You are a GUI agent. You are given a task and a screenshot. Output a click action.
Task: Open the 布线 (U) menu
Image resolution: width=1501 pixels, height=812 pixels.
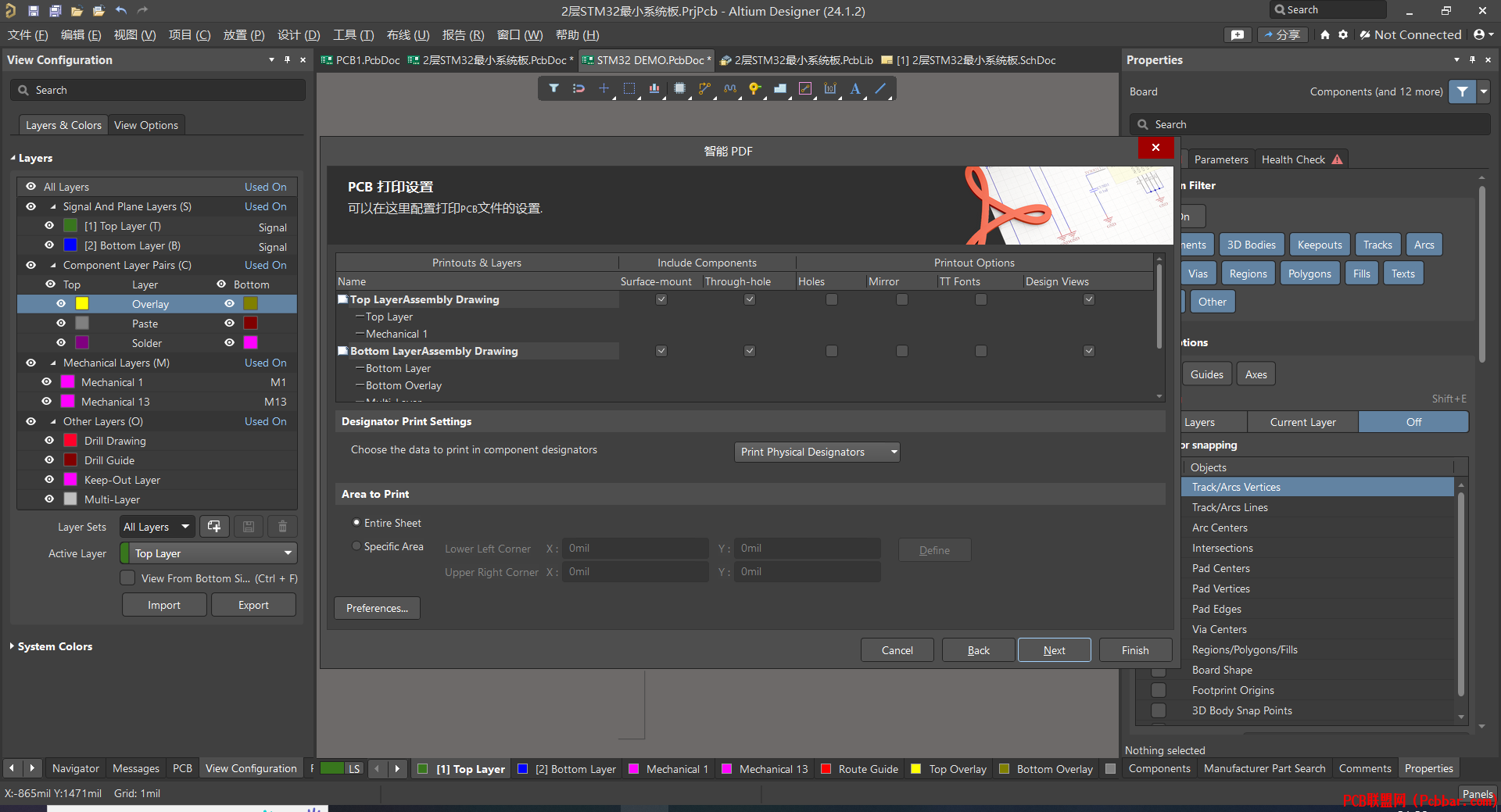[x=408, y=35]
